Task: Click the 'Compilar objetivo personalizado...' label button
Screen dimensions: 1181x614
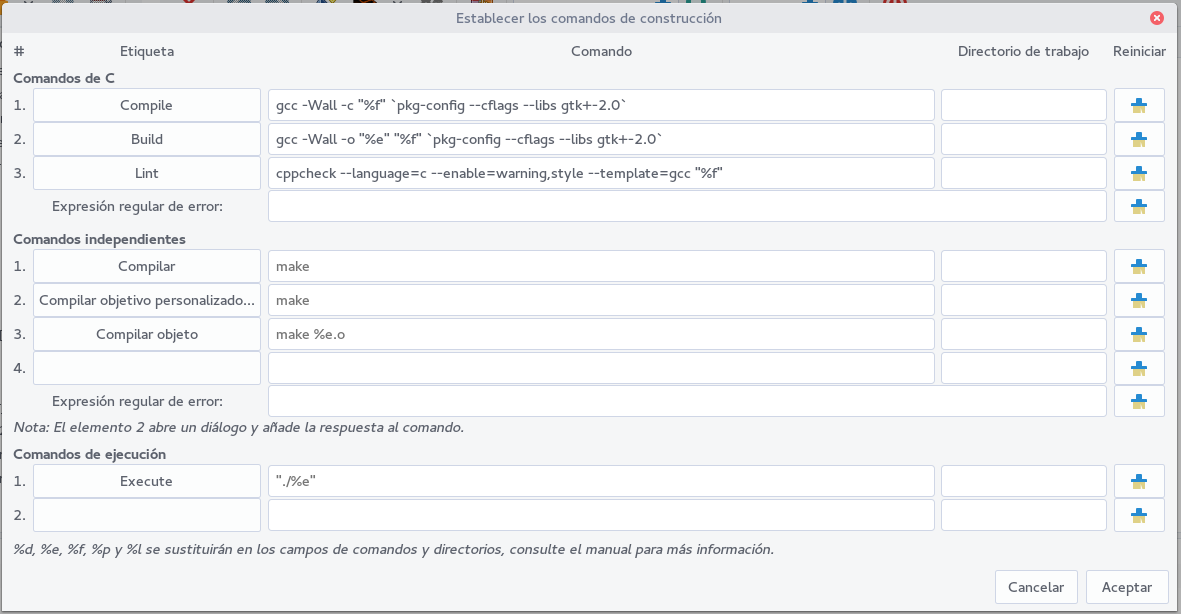Action: click(146, 300)
